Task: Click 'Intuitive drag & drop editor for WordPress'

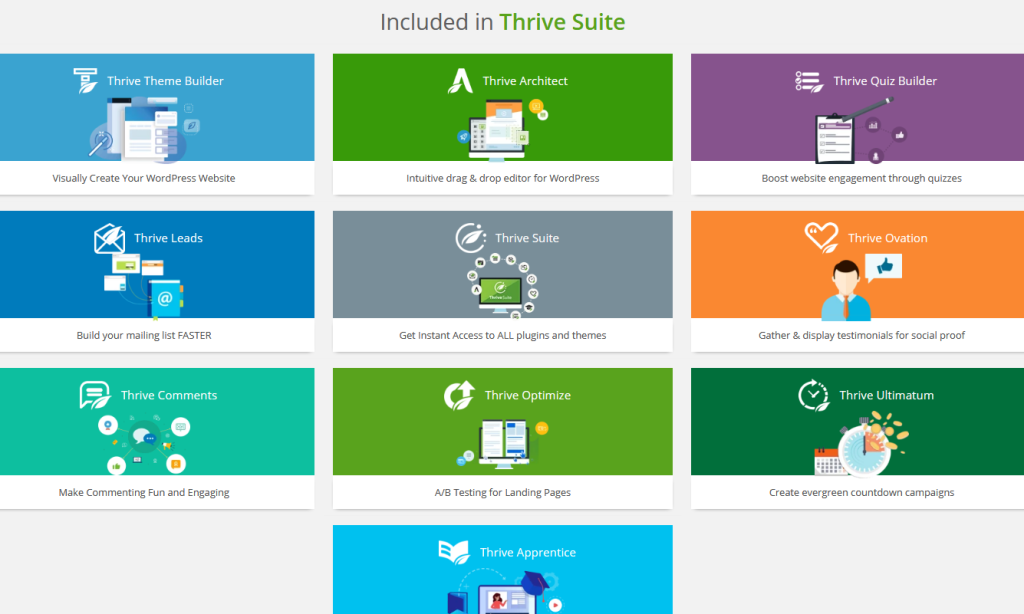Action: (502, 178)
